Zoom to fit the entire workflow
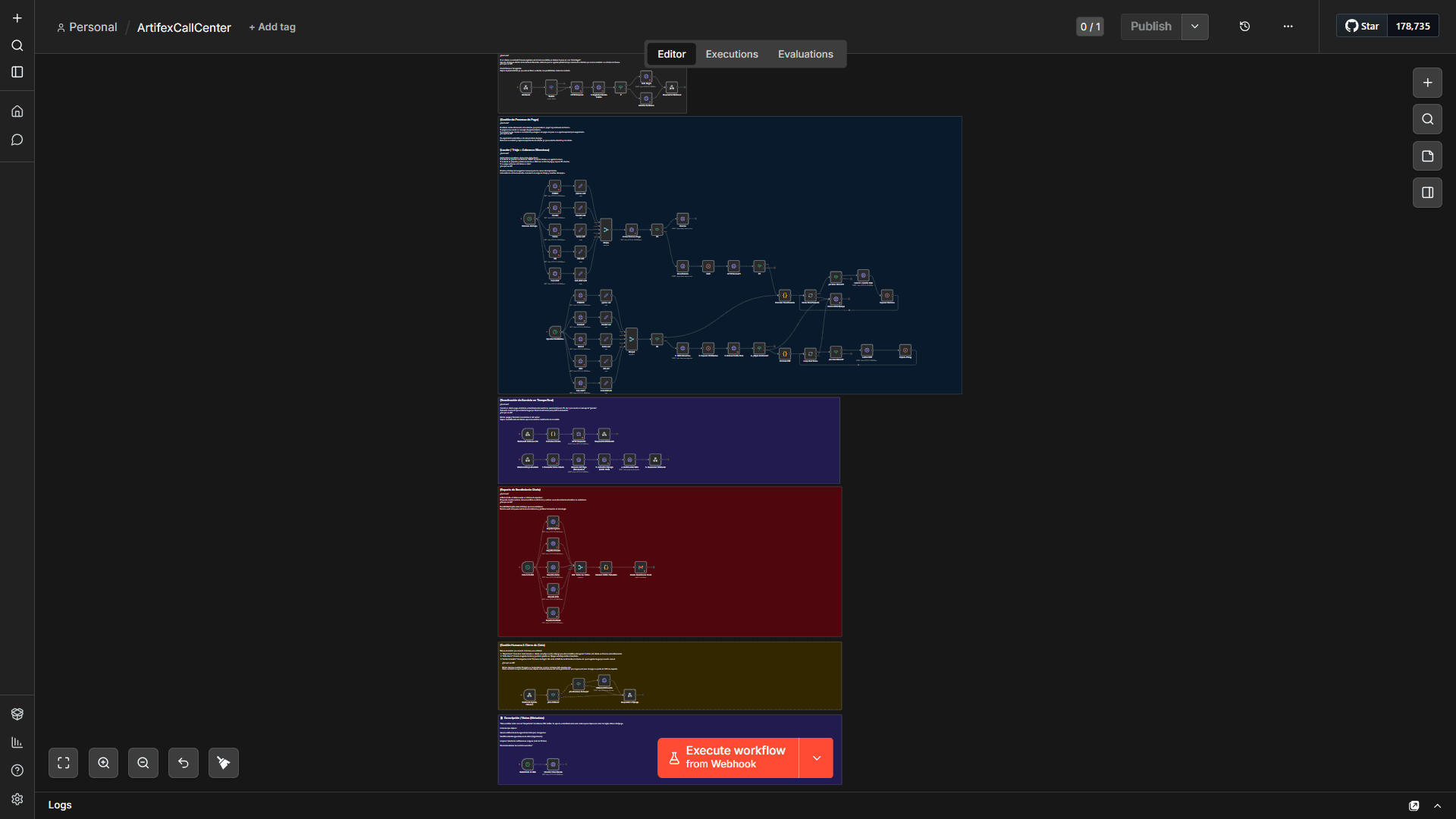The image size is (1456, 819). (x=63, y=763)
